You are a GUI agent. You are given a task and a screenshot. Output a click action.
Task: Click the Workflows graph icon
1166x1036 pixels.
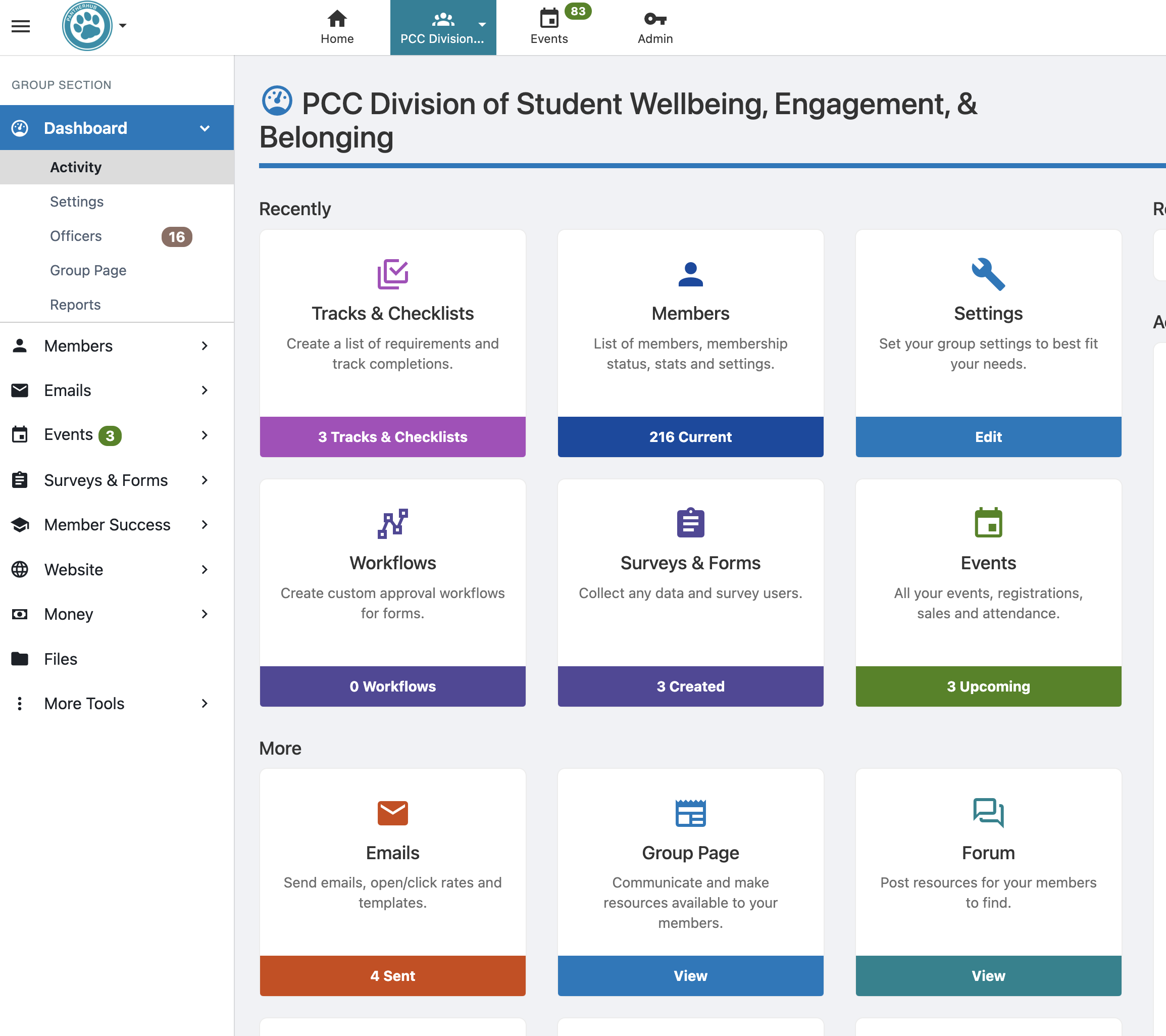click(x=392, y=523)
